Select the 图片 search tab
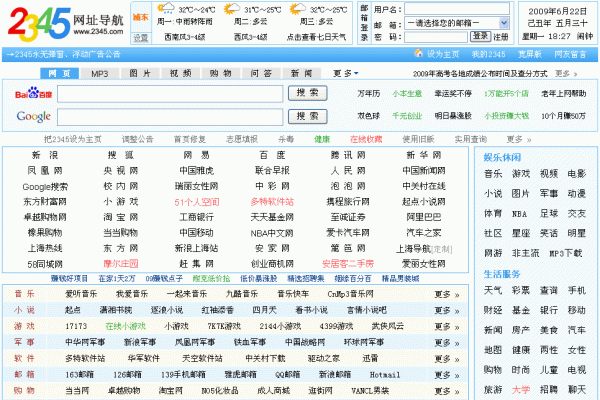600x400 pixels. coord(140,73)
